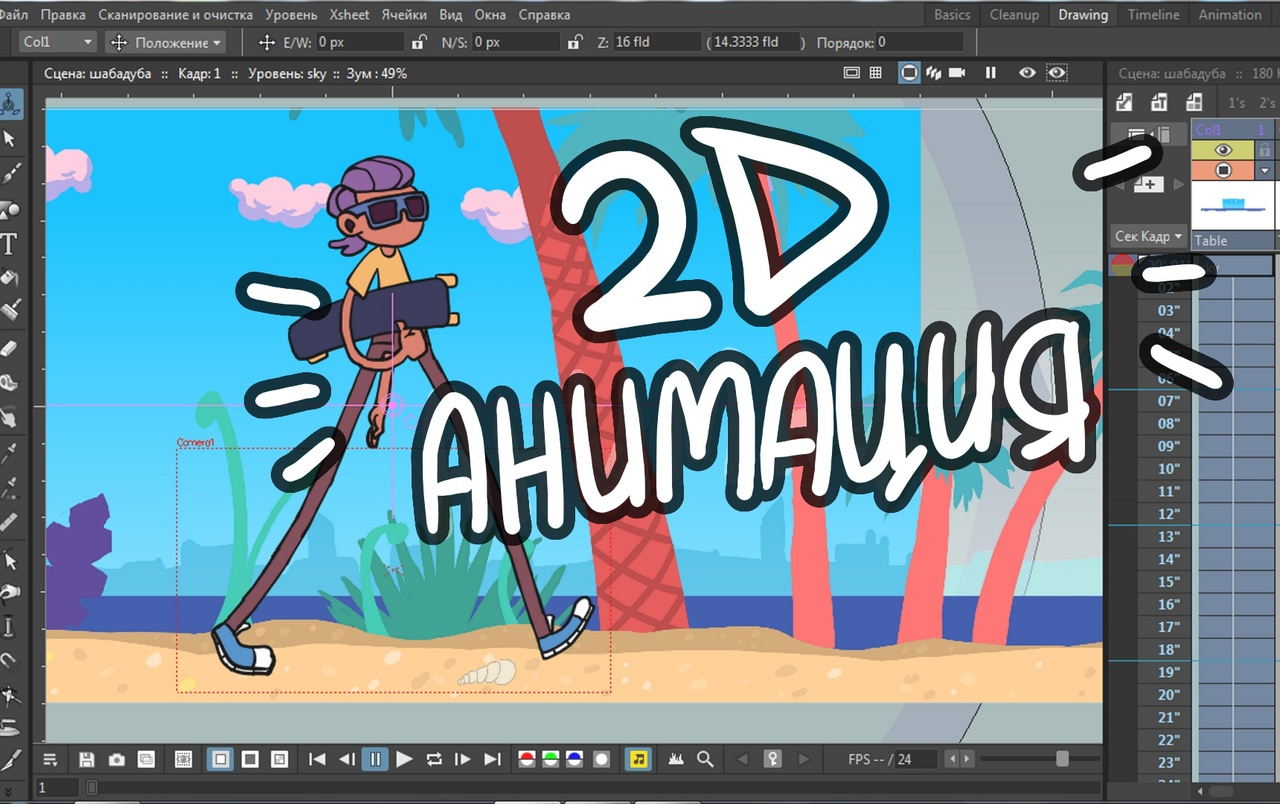This screenshot has height=804, width=1280.
Task: Switch to the Animation room tab
Action: [x=1229, y=15]
